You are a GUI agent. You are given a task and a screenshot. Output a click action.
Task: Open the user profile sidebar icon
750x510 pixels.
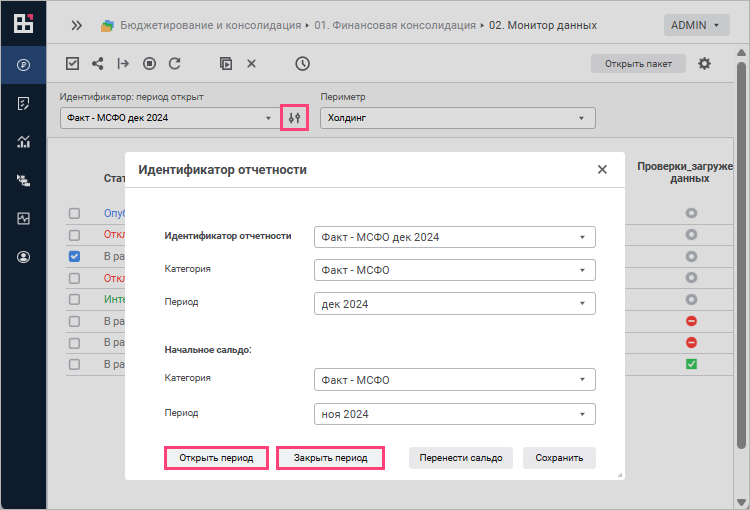[23, 257]
